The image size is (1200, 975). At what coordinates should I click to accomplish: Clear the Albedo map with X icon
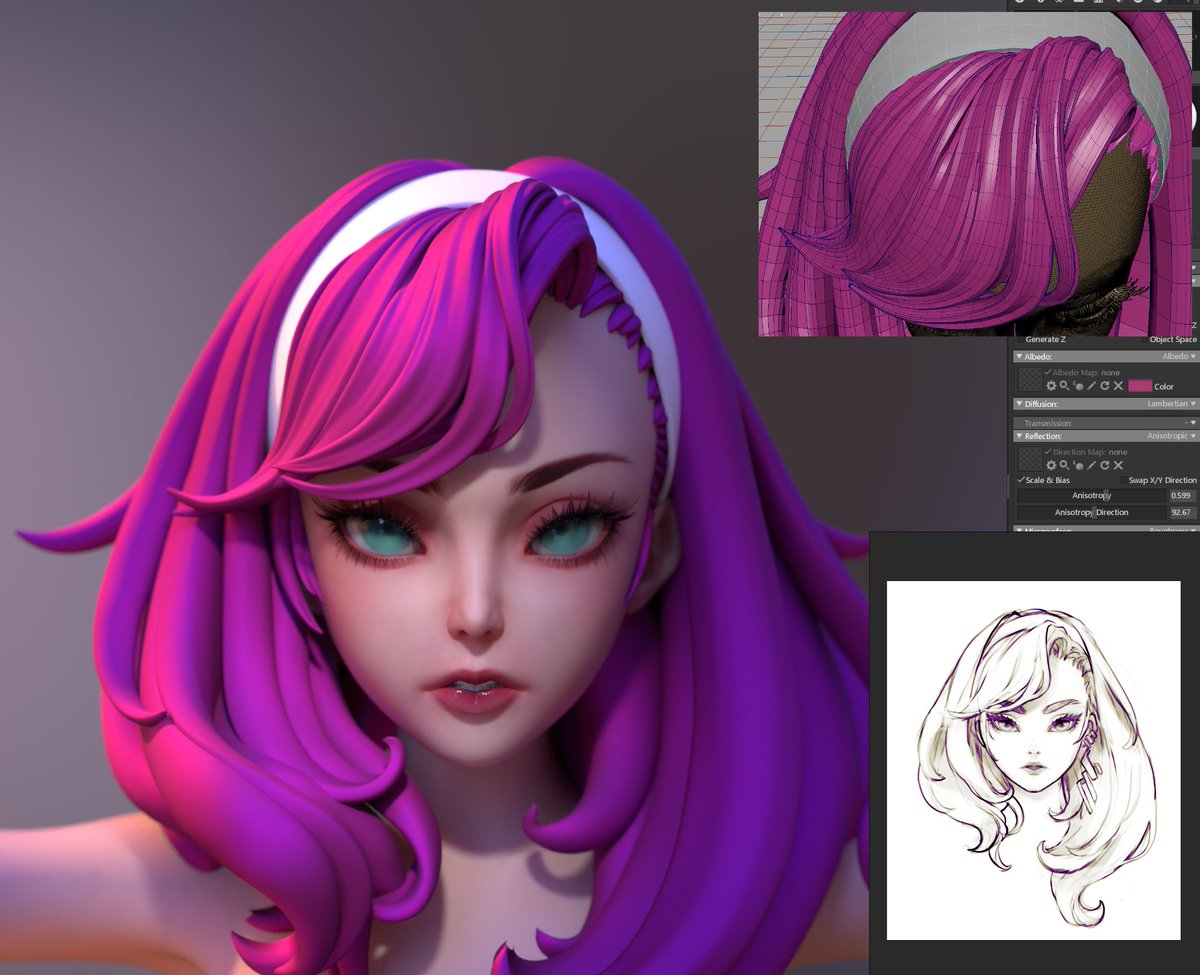pyautogui.click(x=1118, y=385)
